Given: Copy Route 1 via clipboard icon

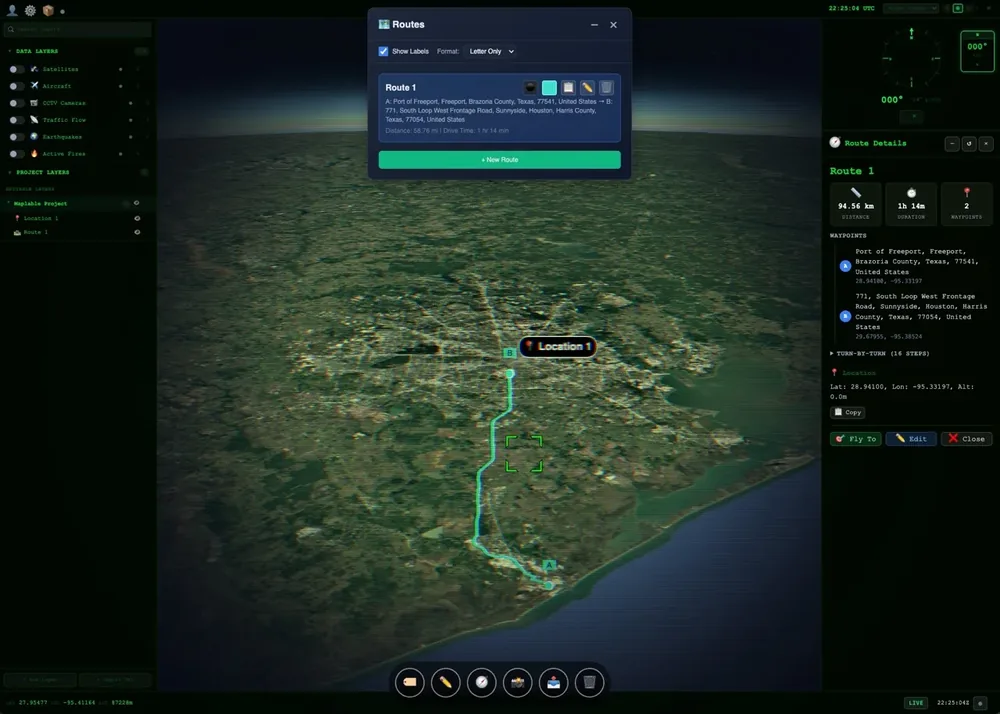Looking at the screenshot, I should 568,87.
